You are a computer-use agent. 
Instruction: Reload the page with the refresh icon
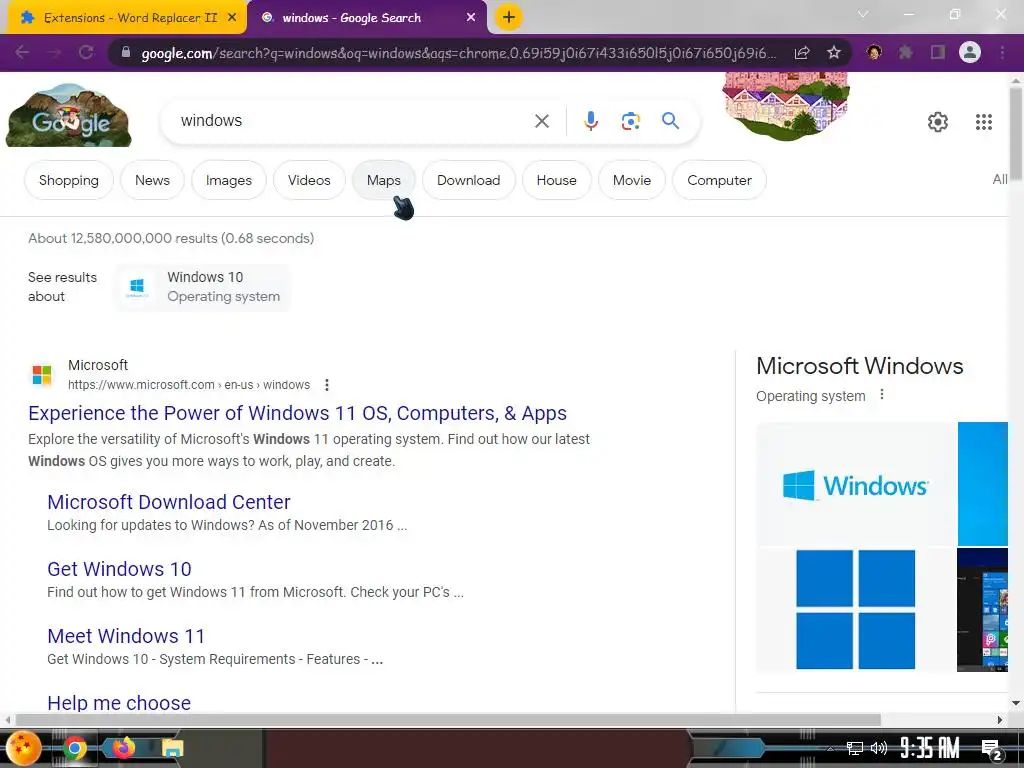pos(86,52)
